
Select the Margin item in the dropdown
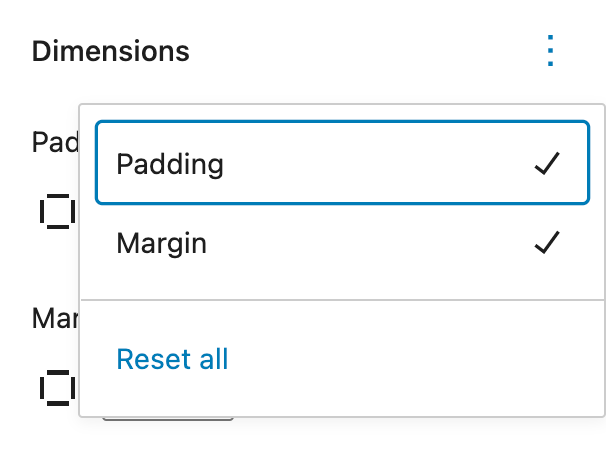tap(342, 243)
